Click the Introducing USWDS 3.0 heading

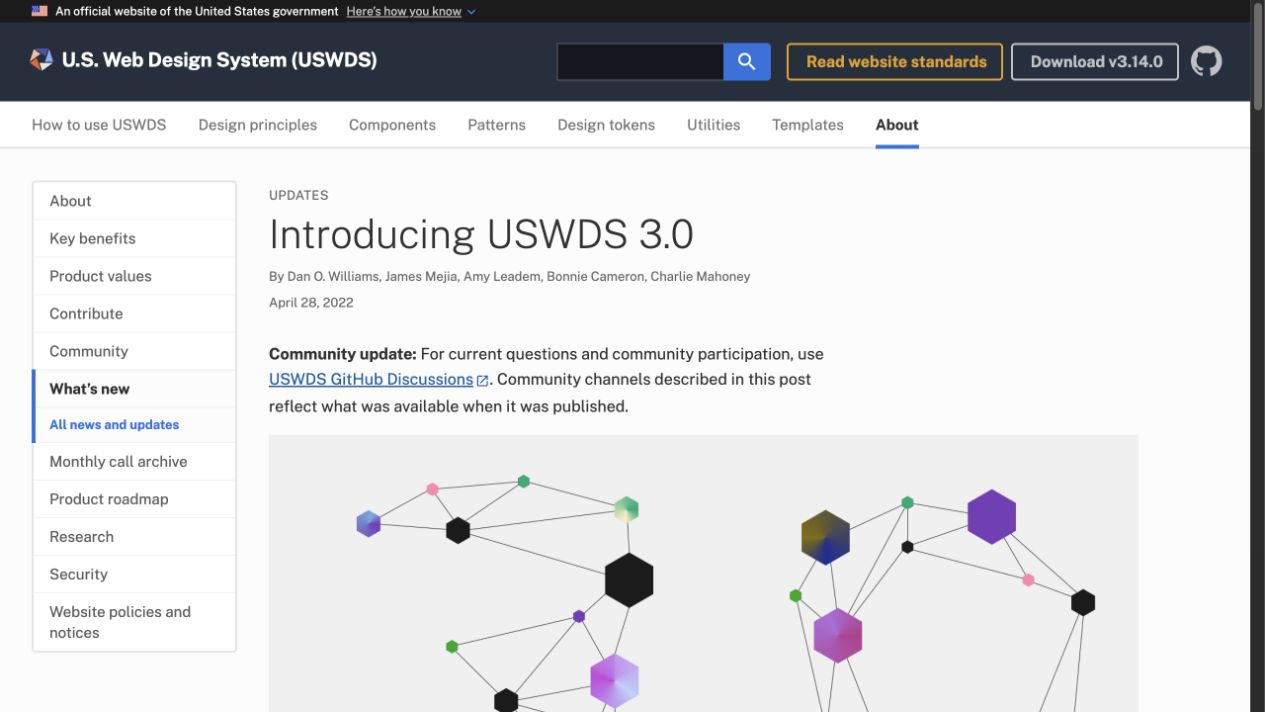(x=481, y=235)
